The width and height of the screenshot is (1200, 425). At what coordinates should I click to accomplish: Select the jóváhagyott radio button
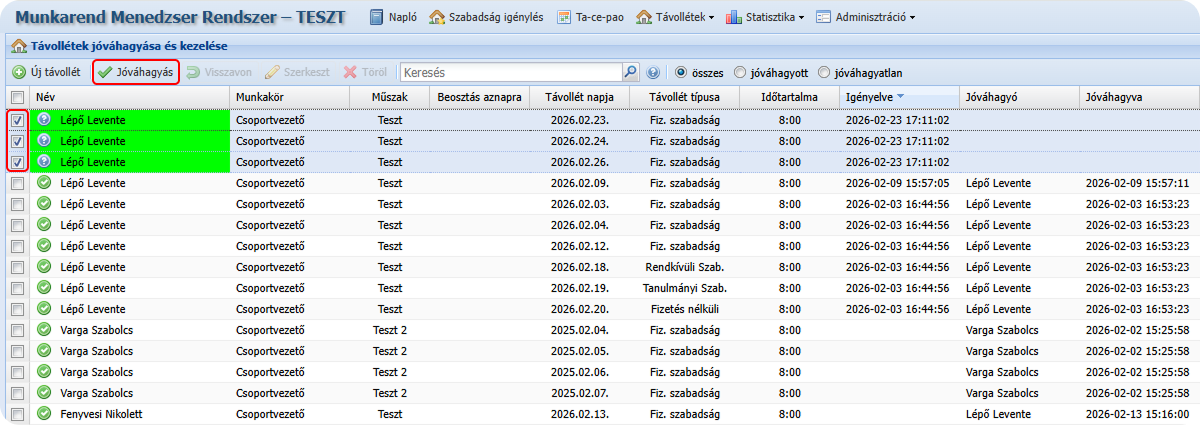740,73
